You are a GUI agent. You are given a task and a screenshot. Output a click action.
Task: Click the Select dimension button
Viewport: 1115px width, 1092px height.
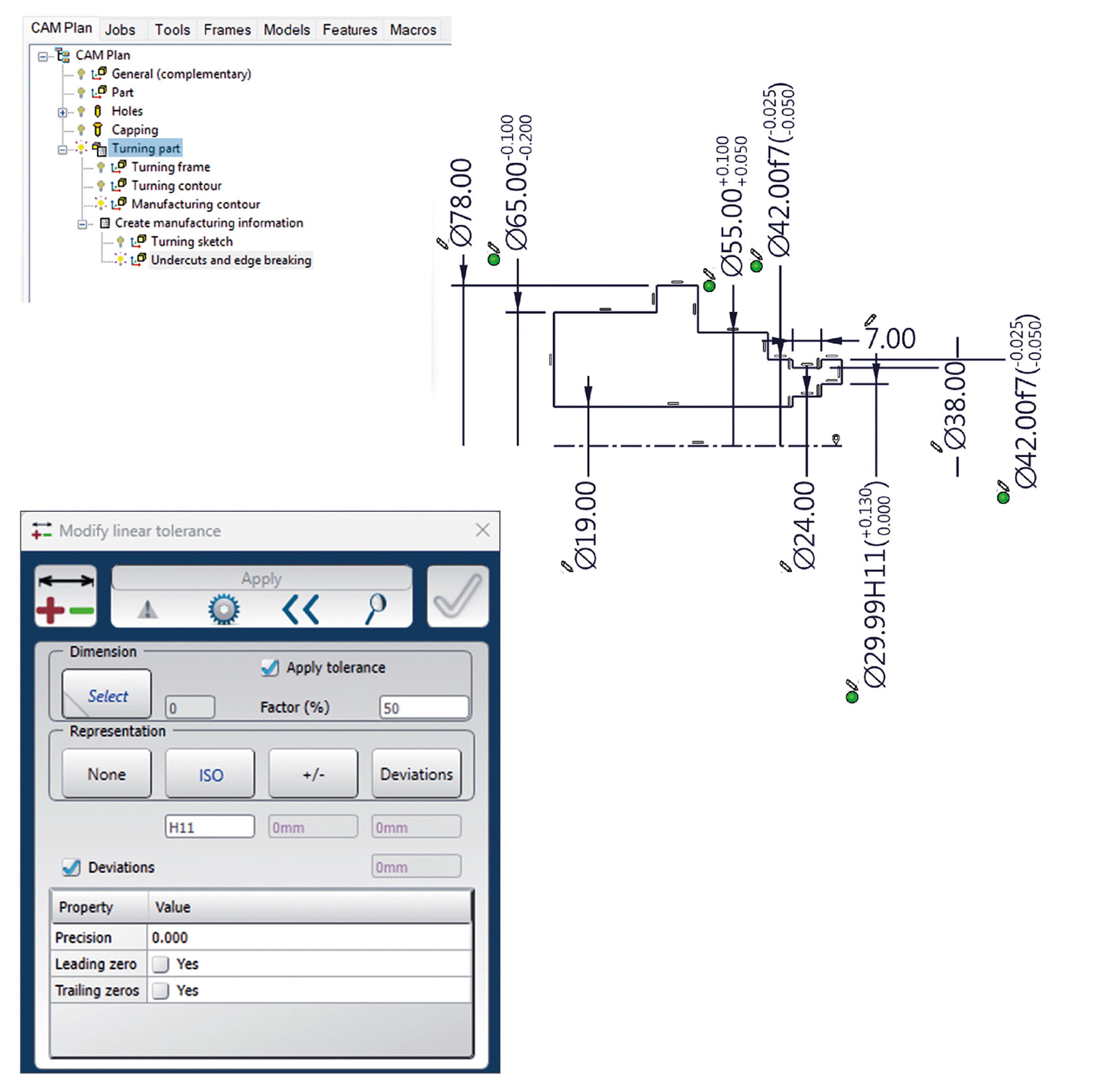(107, 694)
